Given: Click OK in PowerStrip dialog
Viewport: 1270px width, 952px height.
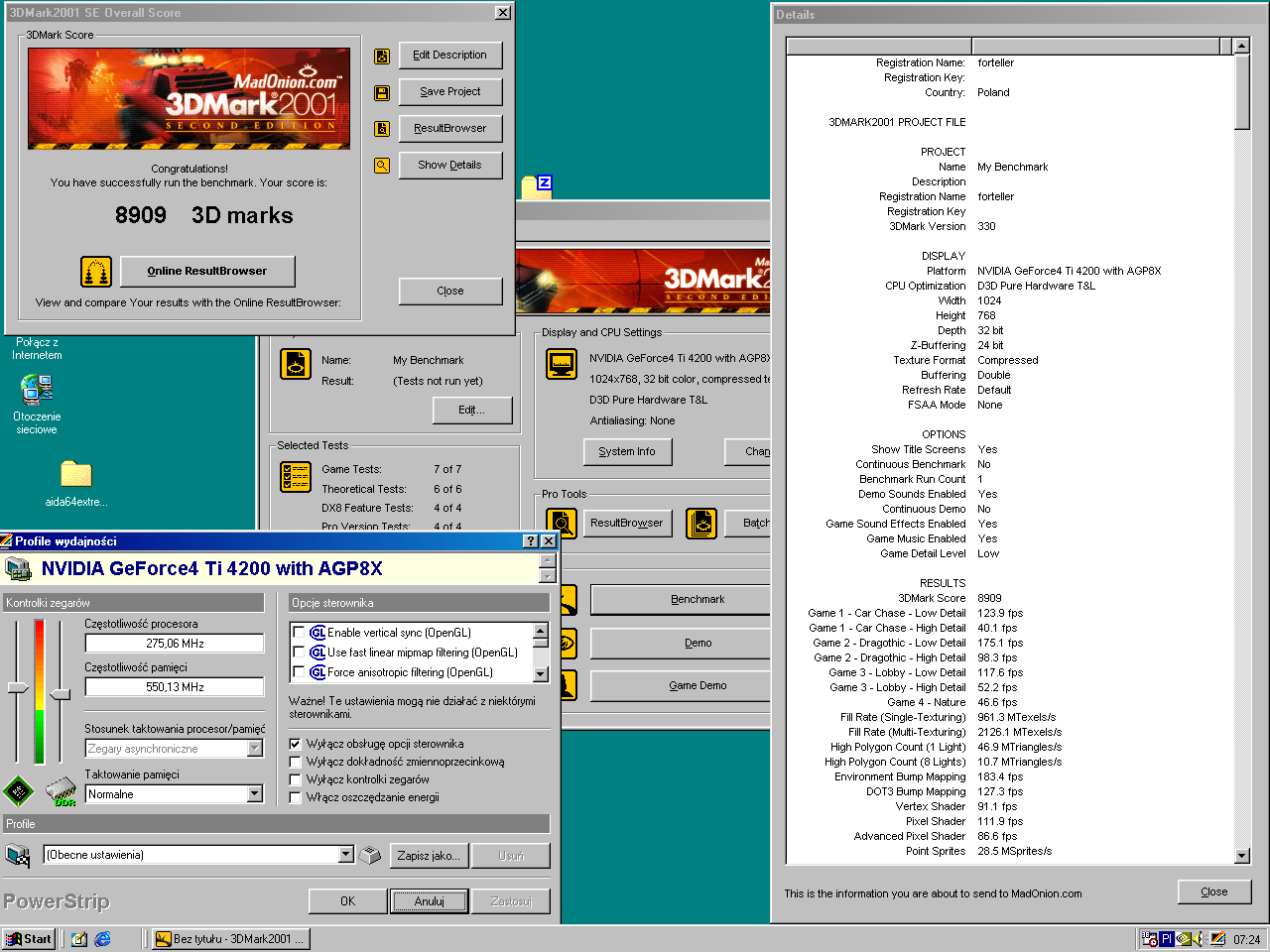Looking at the screenshot, I should 347,901.
